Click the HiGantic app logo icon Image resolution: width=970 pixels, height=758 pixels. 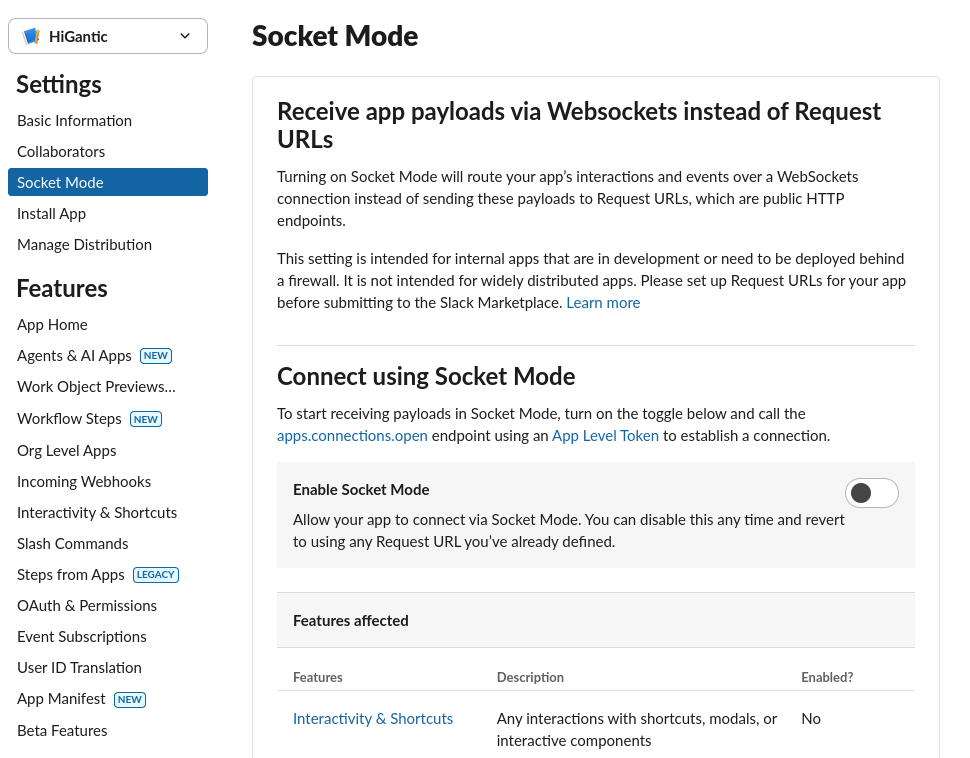(31, 37)
